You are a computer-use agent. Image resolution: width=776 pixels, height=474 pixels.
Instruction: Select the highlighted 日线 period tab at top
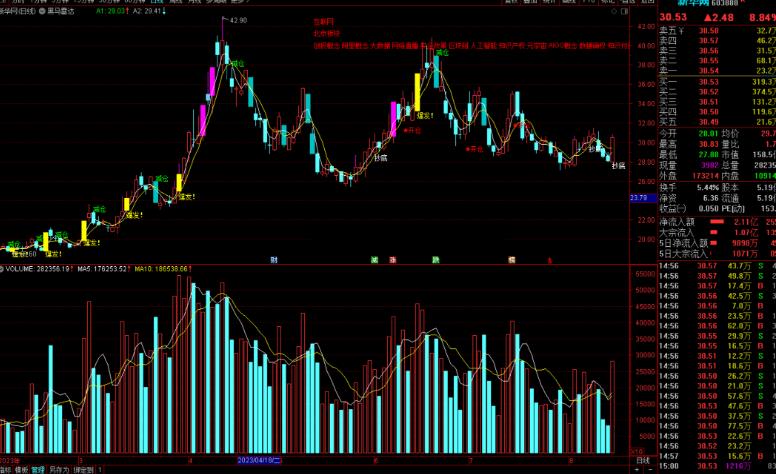pos(157,1)
